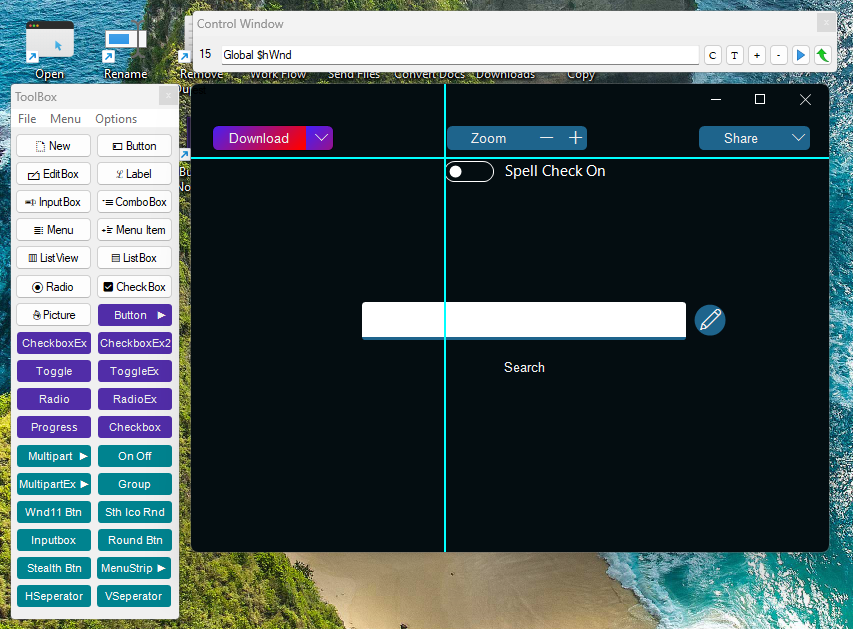The width and height of the screenshot is (853, 629).
Task: Click the teal Inputbox tool
Action: click(x=54, y=540)
